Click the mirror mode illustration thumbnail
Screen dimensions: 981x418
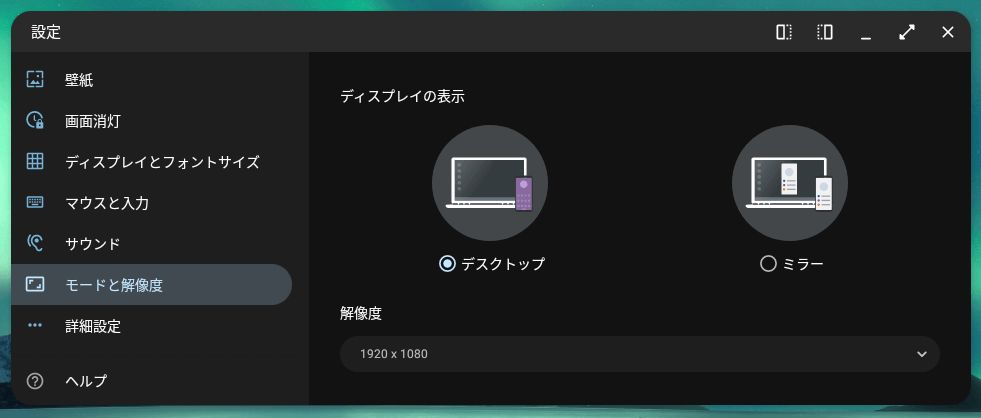tap(790, 183)
